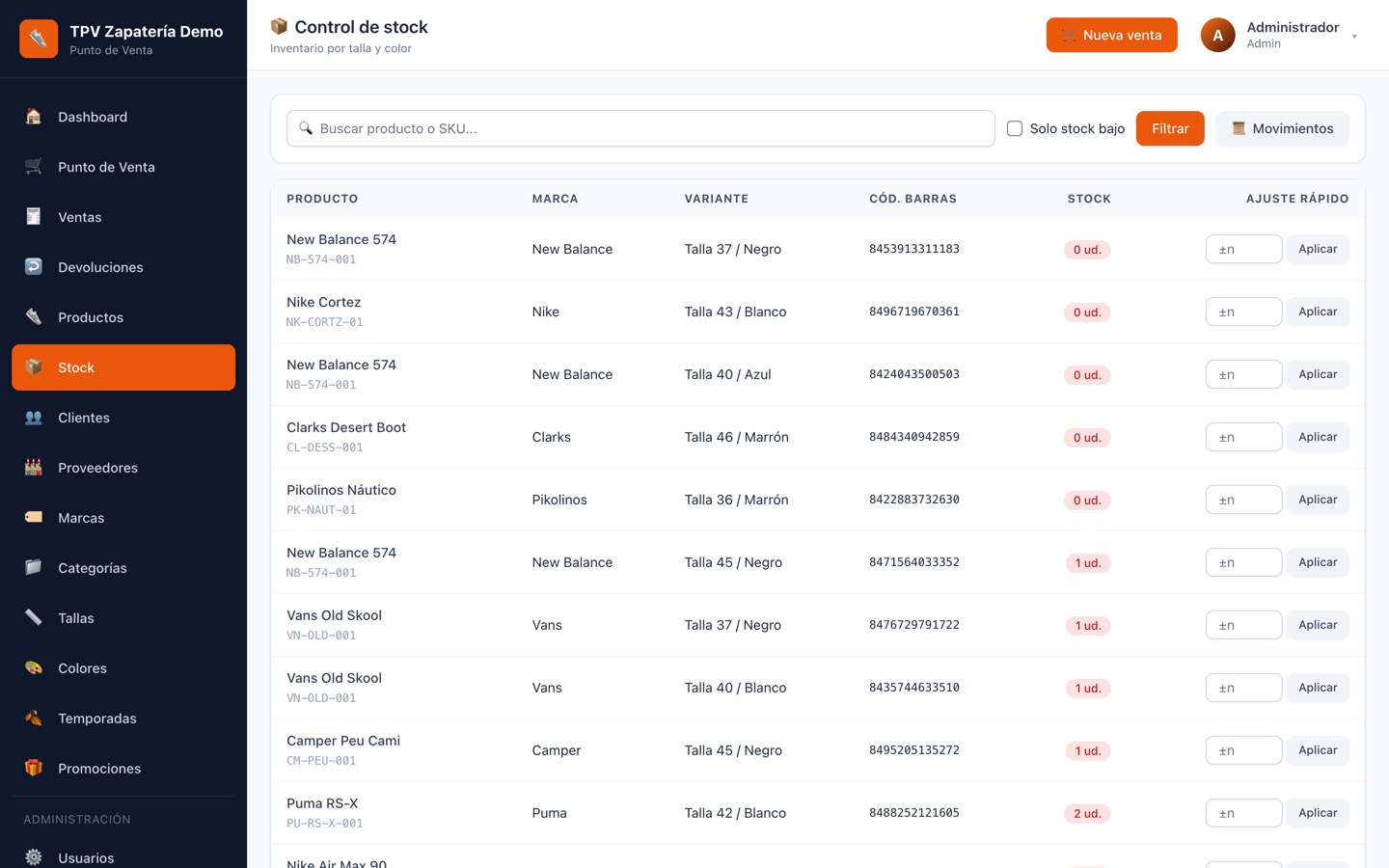Go to Temporadas in sidebar

click(123, 719)
